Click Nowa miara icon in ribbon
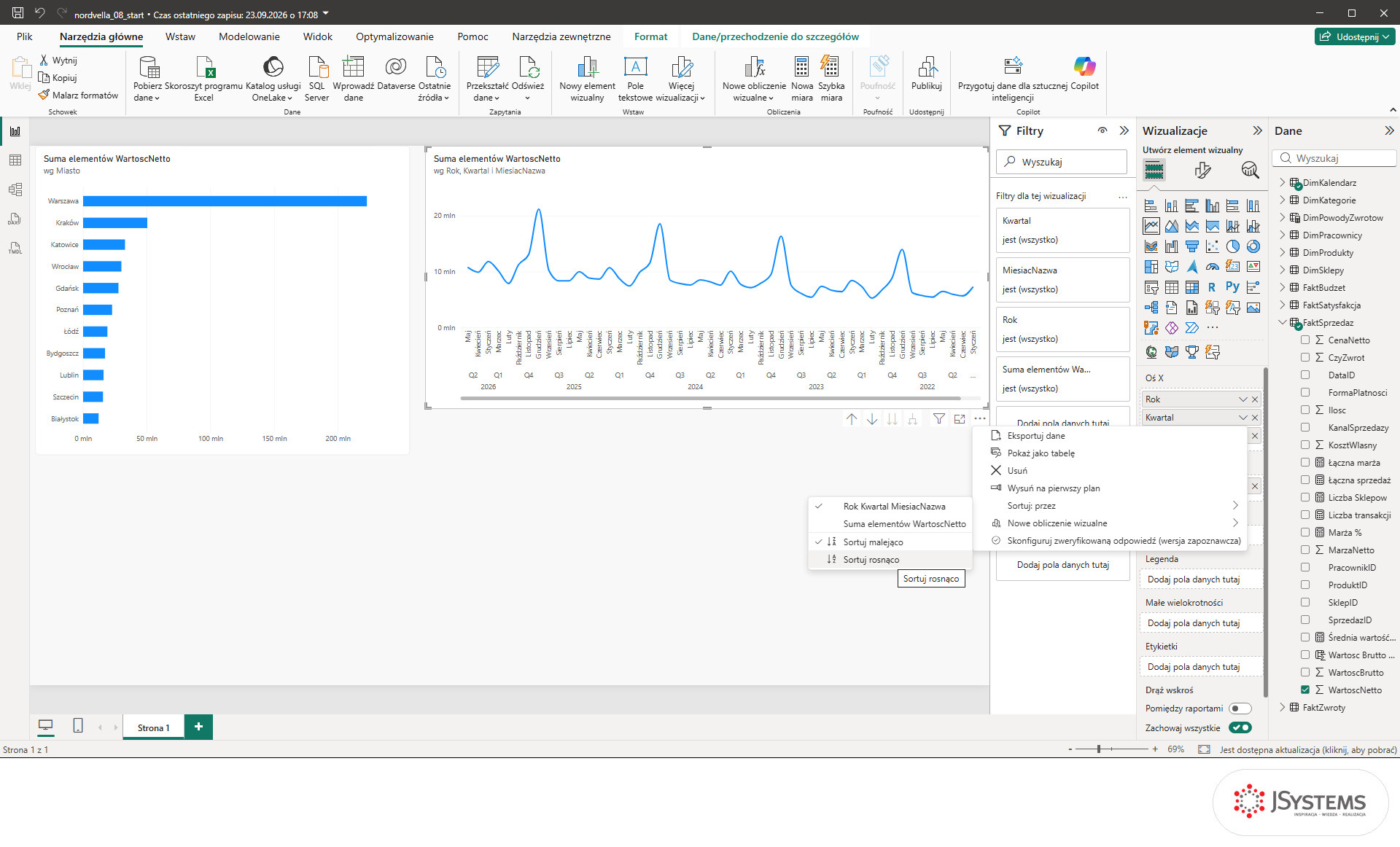 (801, 67)
